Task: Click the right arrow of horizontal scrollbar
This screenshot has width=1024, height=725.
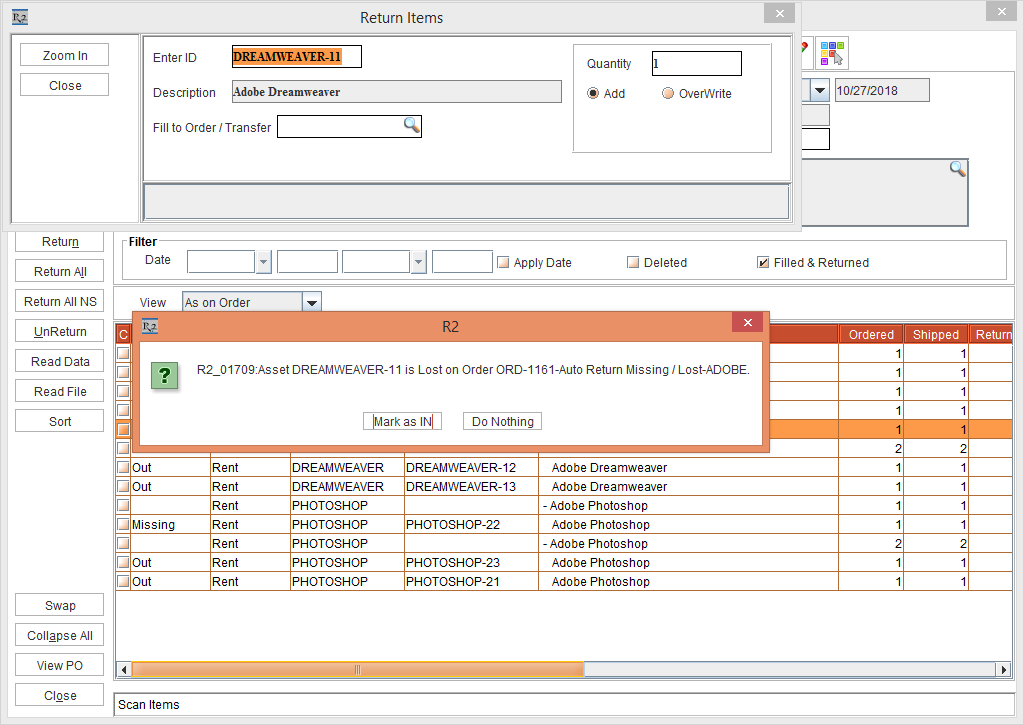Action: 1003,669
